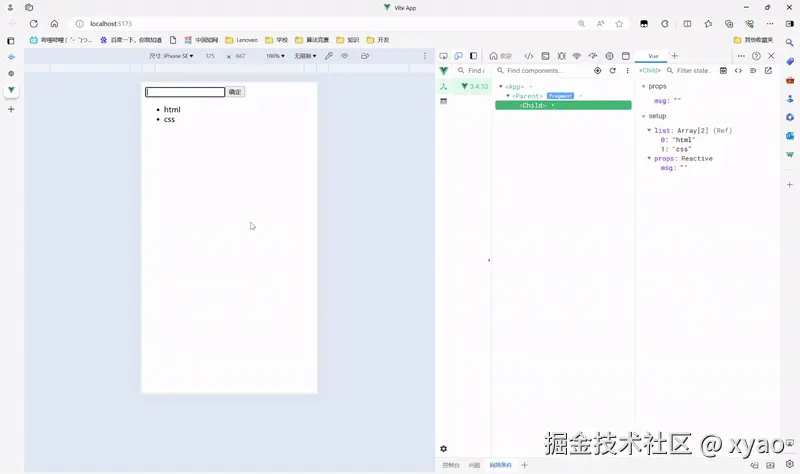800x474 pixels.
Task: Select the Vue components tree inspector icon
Action: (x=443, y=86)
